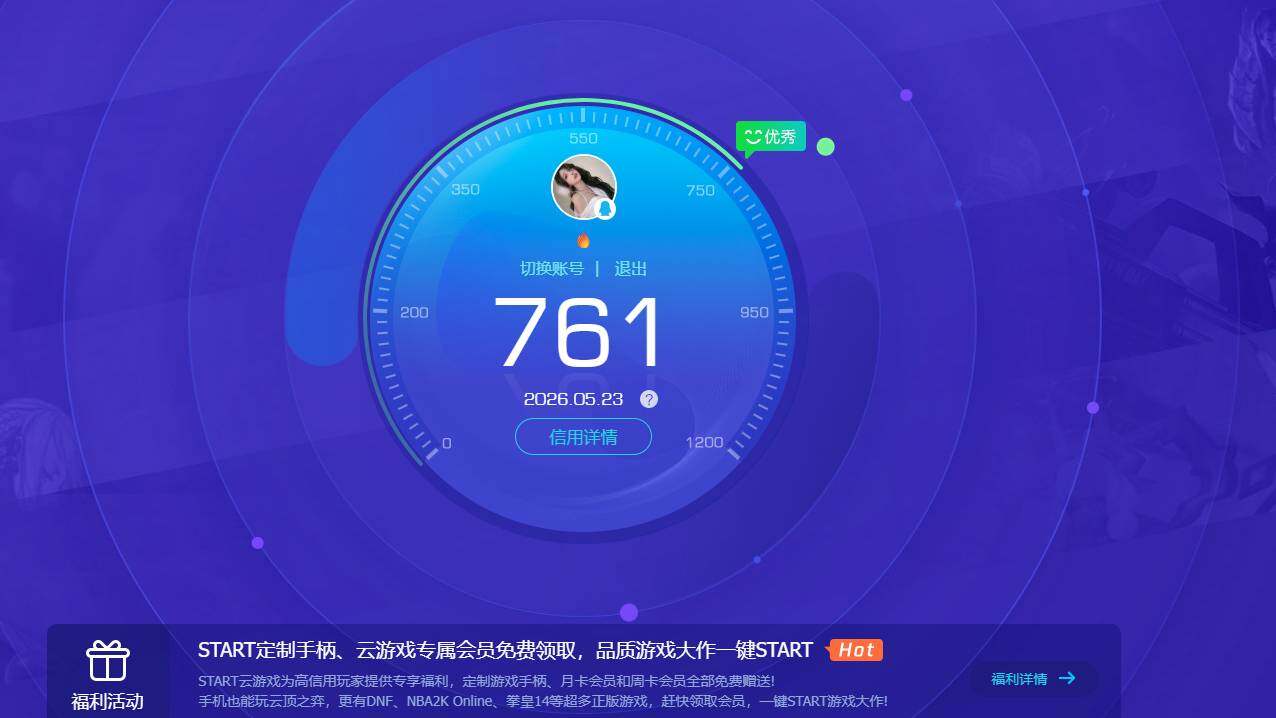The image size is (1276, 718).
Task: Click the user profile avatar photo
Action: (584, 187)
